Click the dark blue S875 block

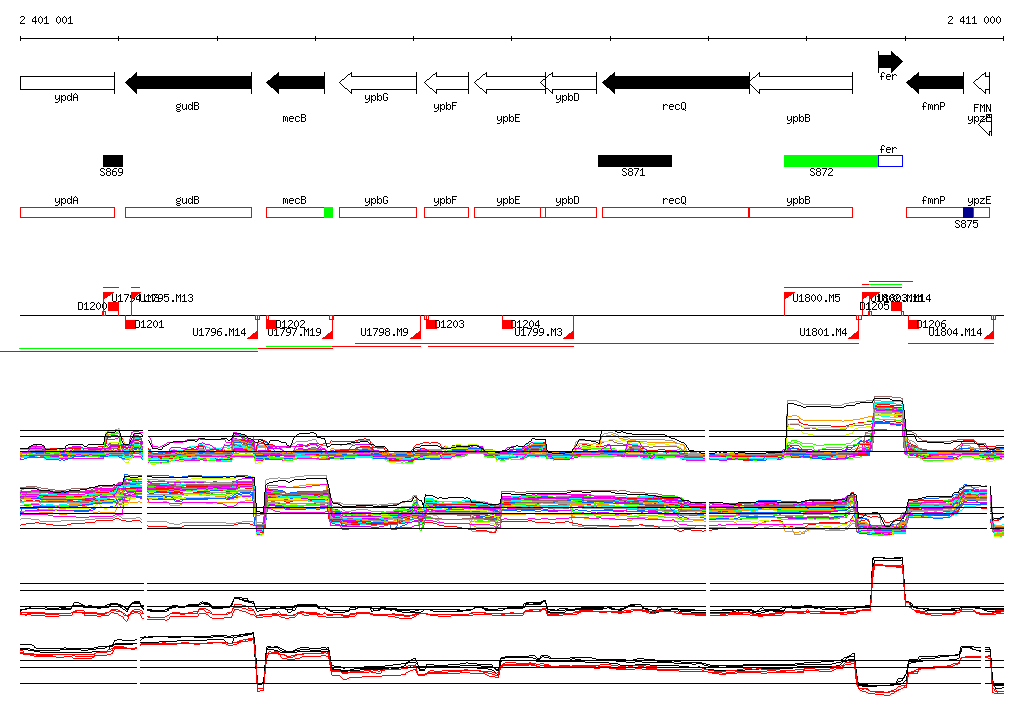968,212
